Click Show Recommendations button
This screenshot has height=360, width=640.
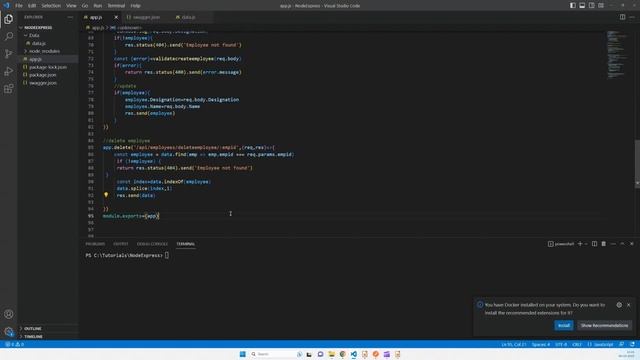[604, 325]
